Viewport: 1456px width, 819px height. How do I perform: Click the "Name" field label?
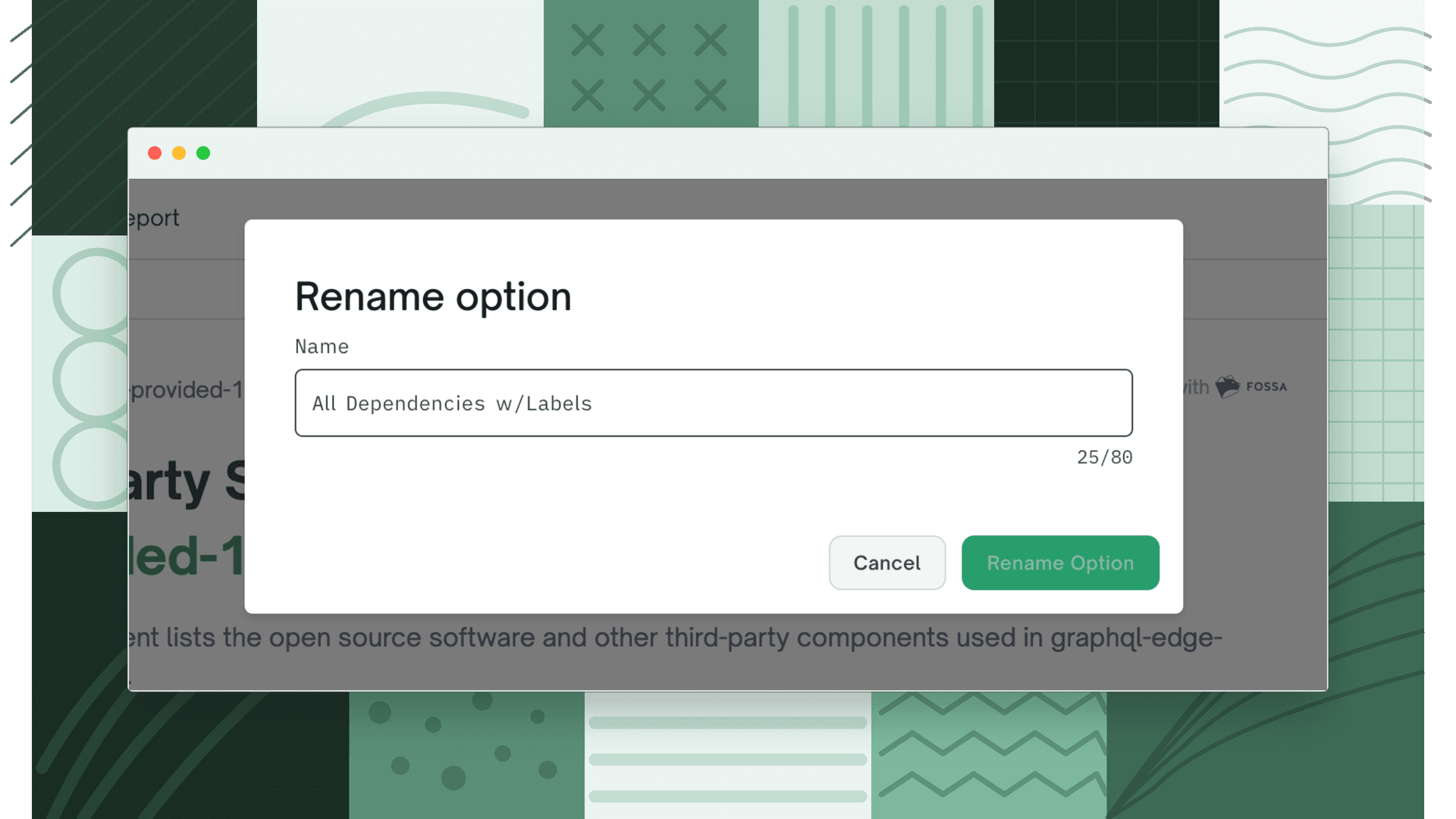(322, 347)
